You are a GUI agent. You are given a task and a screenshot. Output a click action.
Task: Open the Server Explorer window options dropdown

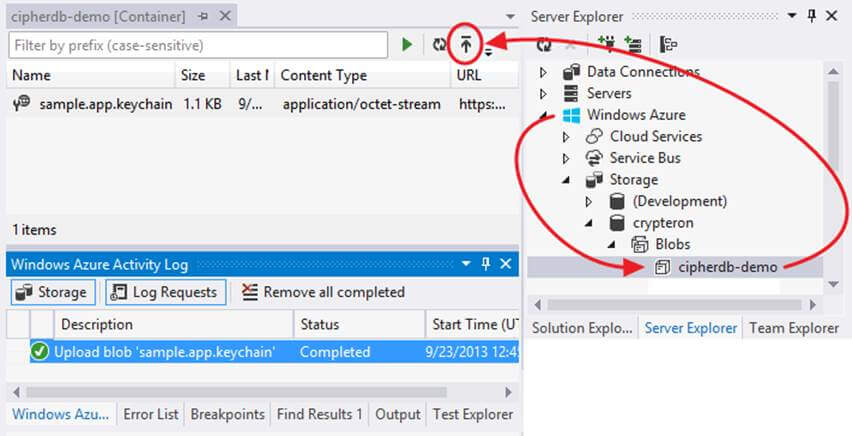[792, 17]
